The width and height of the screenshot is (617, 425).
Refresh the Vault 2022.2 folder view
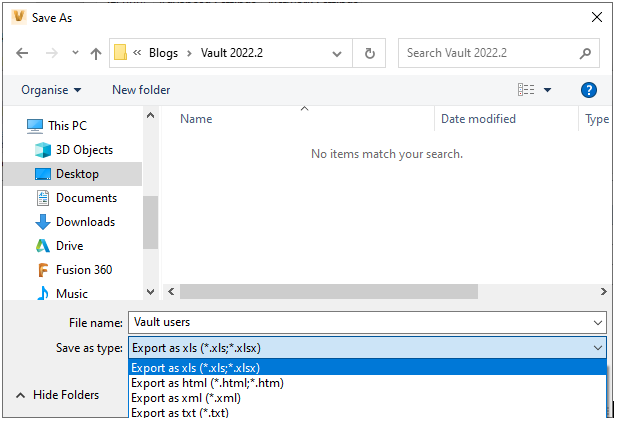(369, 53)
